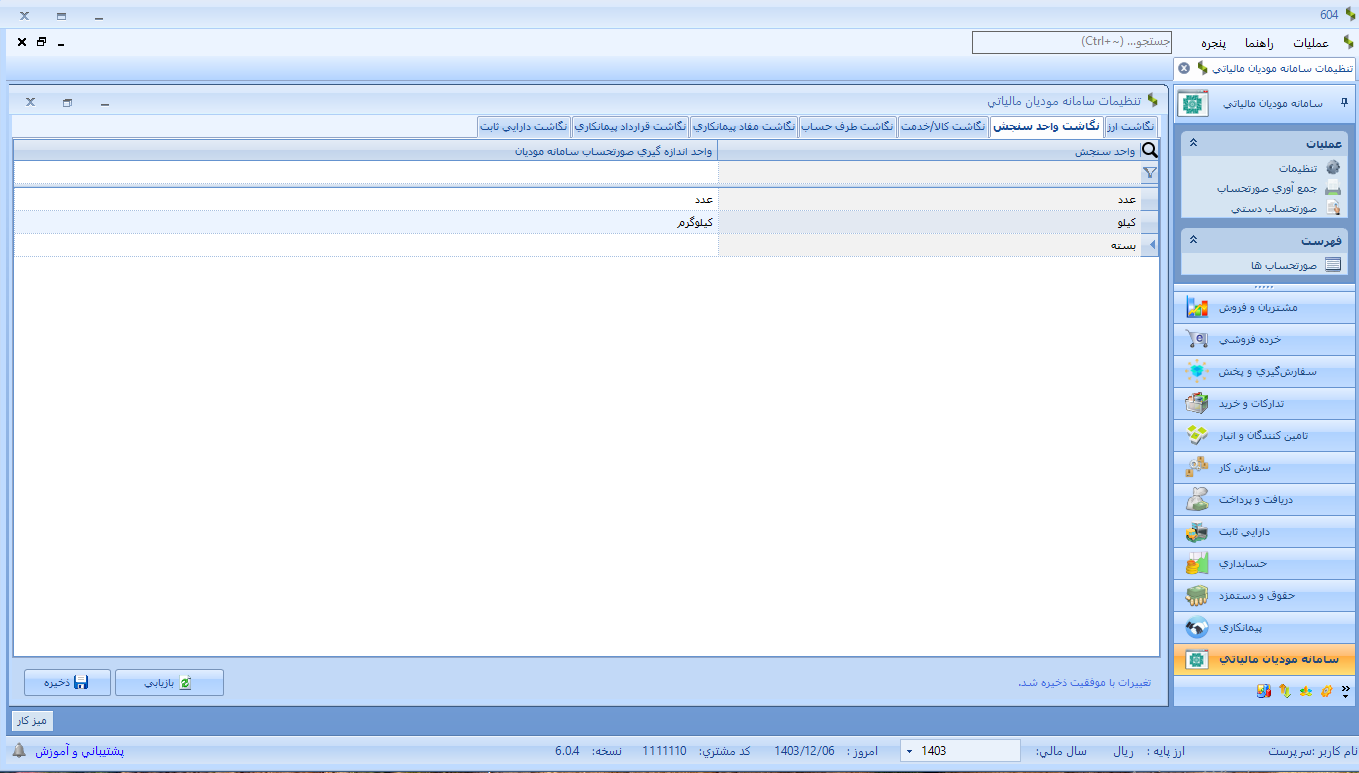Click the notification bell in status bar
The height and width of the screenshot is (773, 1359).
19,750
